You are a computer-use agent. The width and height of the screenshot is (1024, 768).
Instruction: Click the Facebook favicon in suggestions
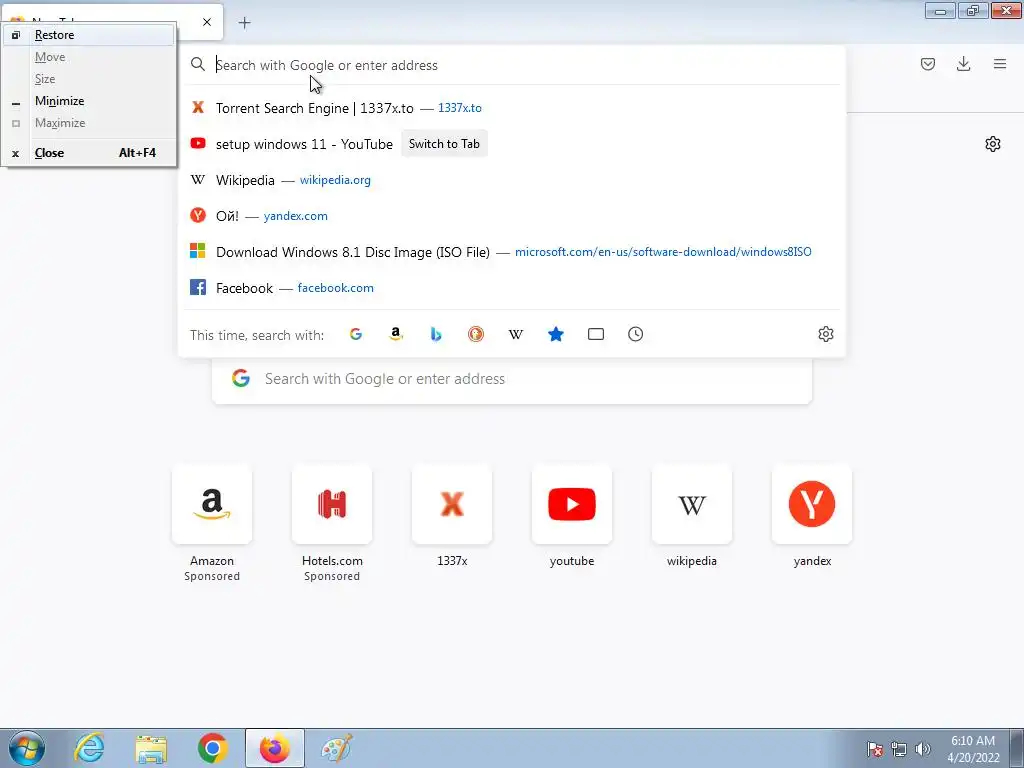tap(198, 287)
